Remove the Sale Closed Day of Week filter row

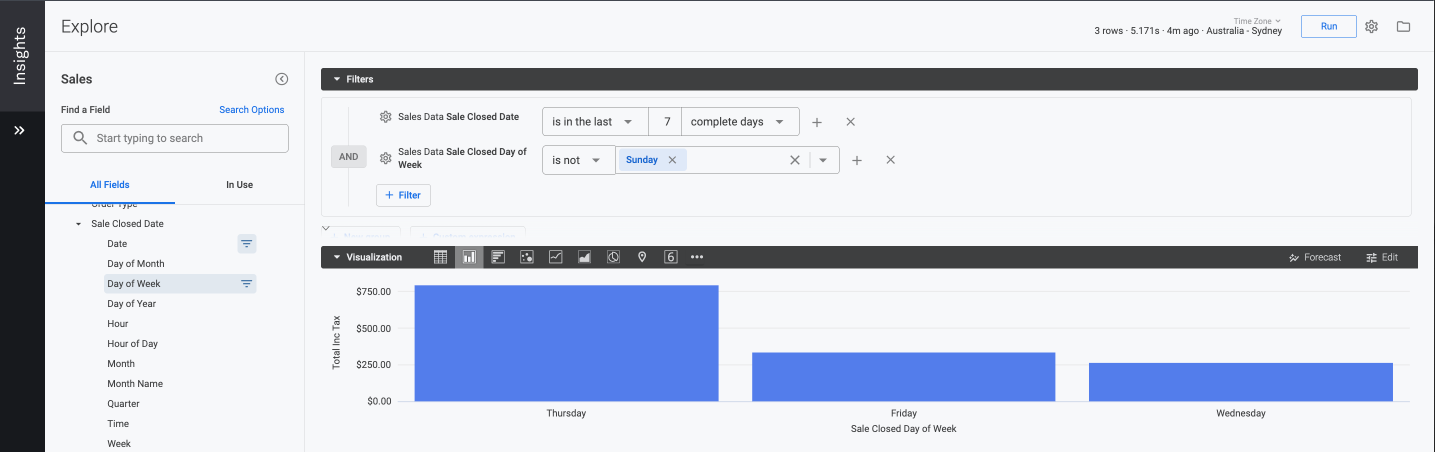coord(890,160)
